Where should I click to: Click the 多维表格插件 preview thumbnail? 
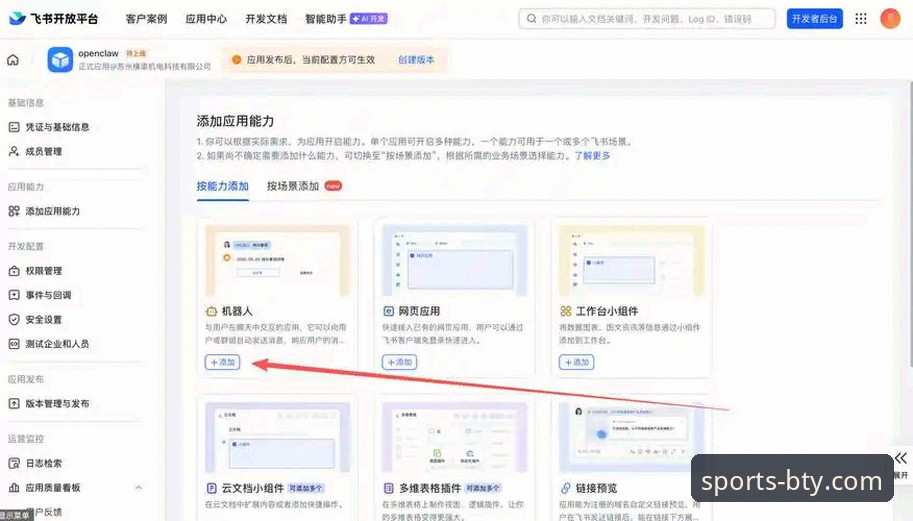pyautogui.click(x=454, y=437)
